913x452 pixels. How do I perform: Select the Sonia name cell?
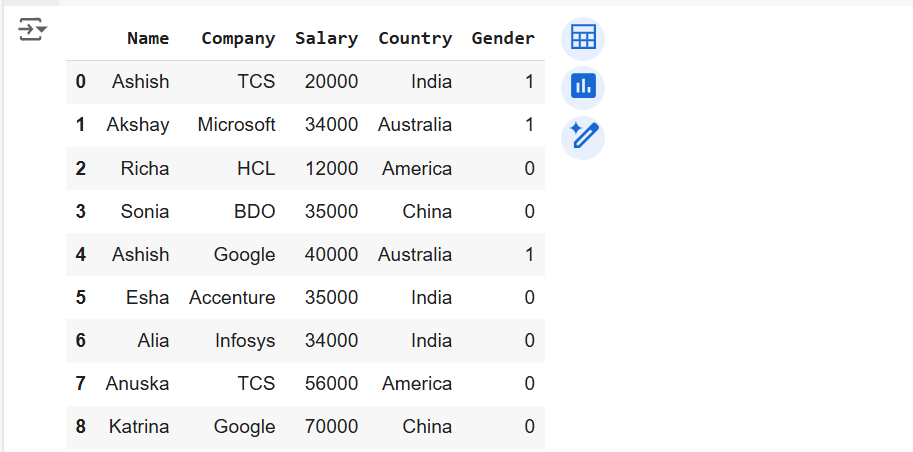pyautogui.click(x=146, y=211)
